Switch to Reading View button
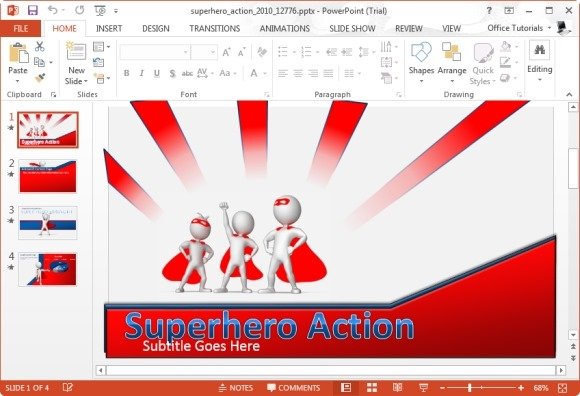This screenshot has width=580, height=396. click(x=398, y=387)
